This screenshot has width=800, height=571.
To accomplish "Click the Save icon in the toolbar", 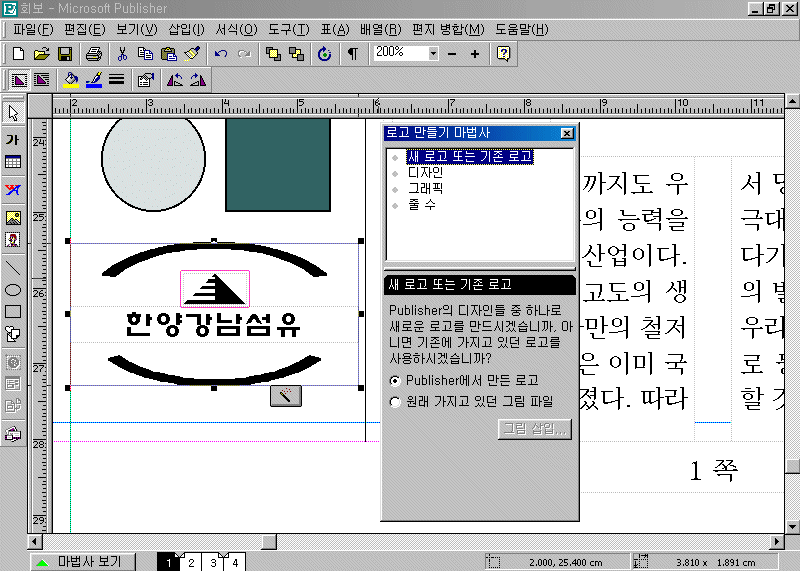I will pyautogui.click(x=65, y=54).
